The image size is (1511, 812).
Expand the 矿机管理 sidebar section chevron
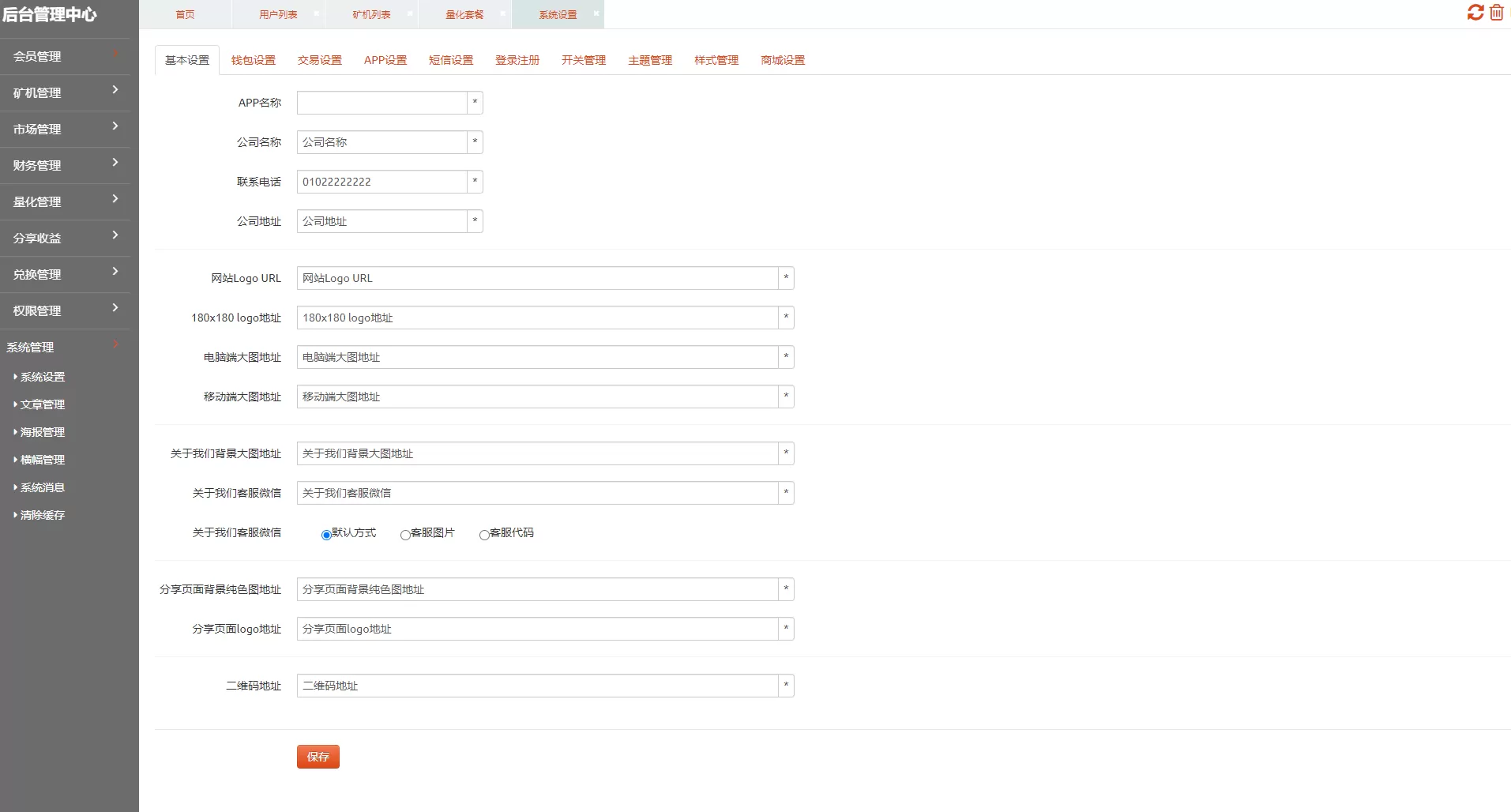(114, 89)
